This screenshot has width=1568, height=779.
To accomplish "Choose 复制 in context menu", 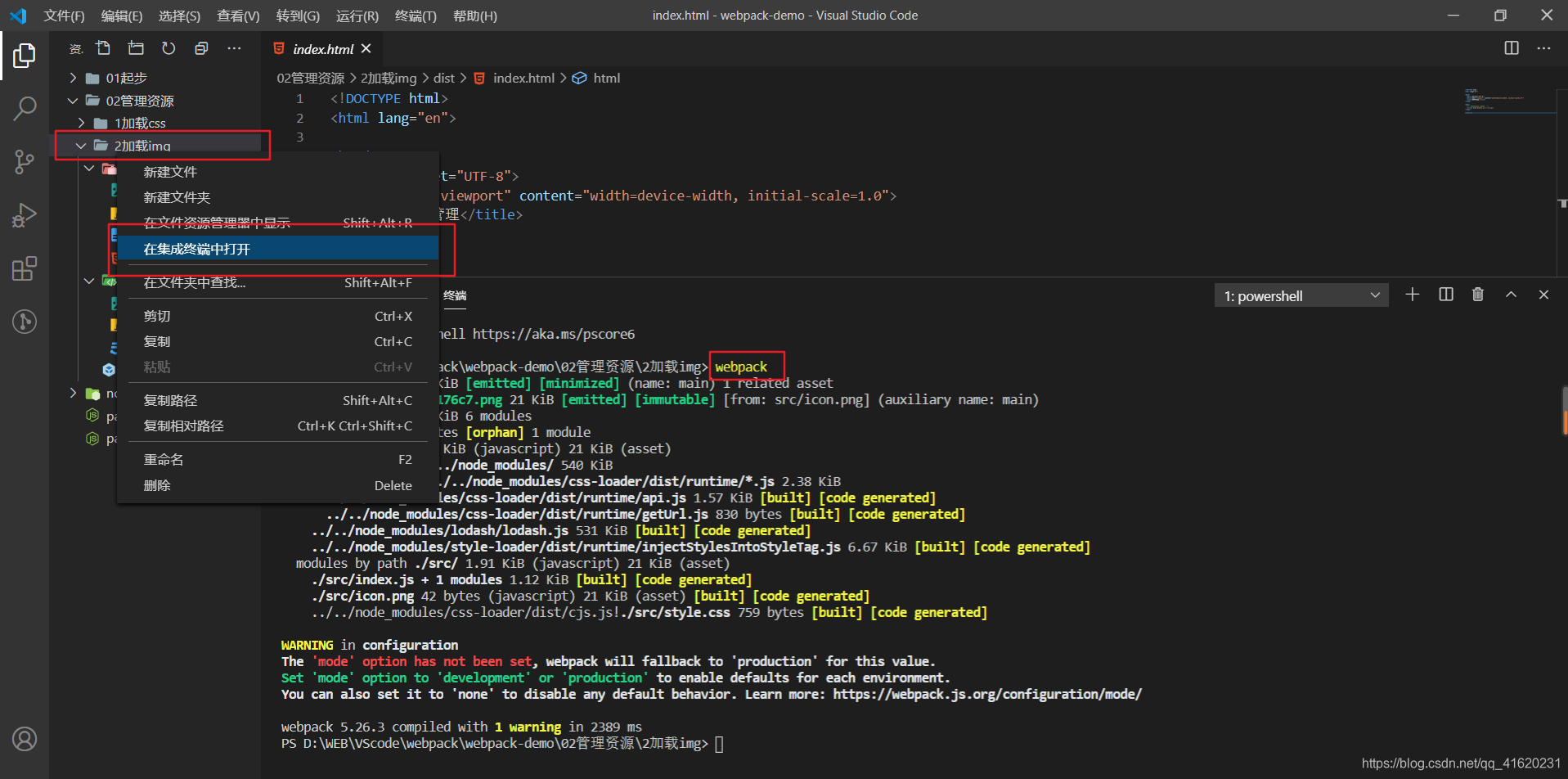I will pyautogui.click(x=278, y=341).
